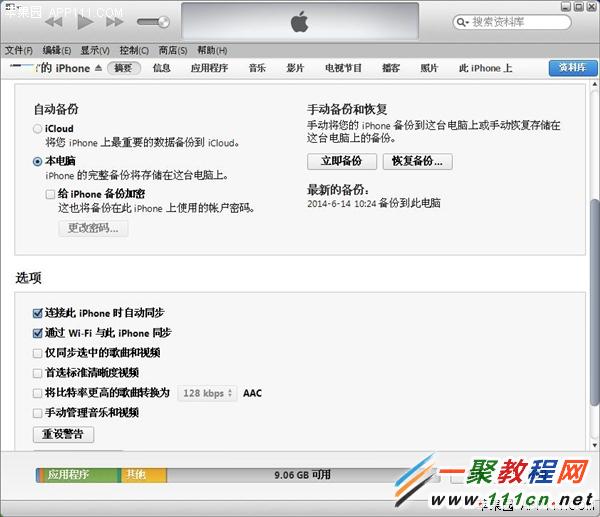600x517 pixels.
Task: Switch to the 信息 tab
Action: [161, 68]
